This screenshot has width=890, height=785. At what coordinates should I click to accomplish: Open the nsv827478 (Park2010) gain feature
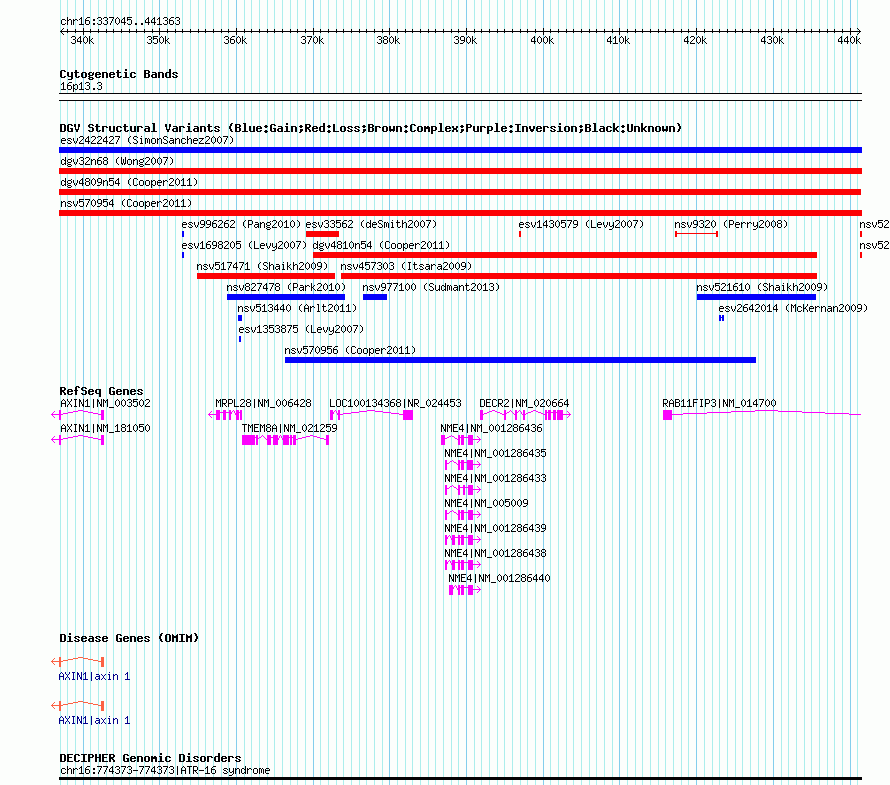[285, 297]
